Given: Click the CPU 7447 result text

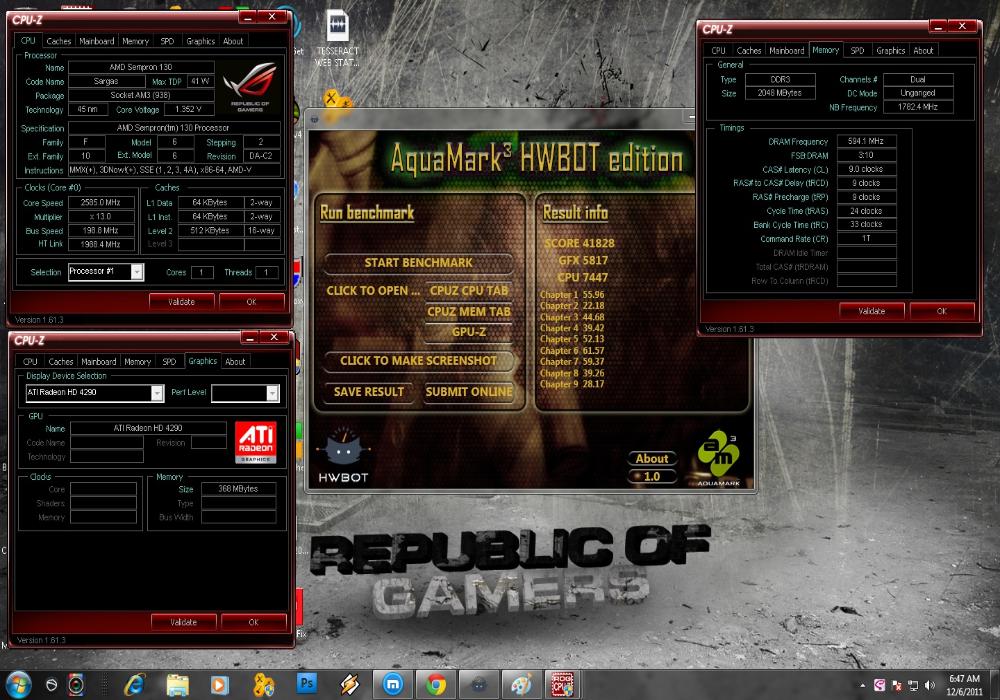Looking at the screenshot, I should [x=583, y=277].
